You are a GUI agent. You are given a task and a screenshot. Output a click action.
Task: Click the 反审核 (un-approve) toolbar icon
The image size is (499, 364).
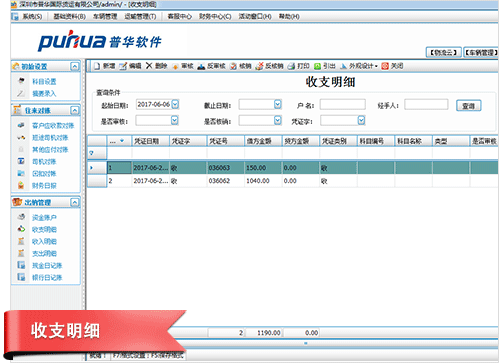click(201, 66)
